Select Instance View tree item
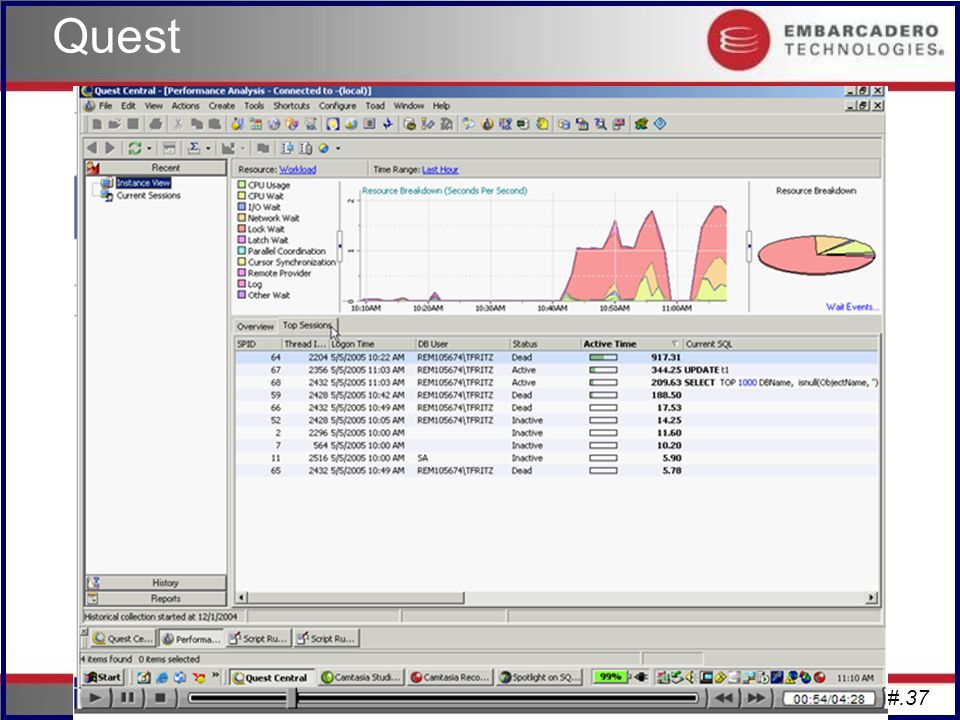This screenshot has height=720, width=960. [143, 183]
